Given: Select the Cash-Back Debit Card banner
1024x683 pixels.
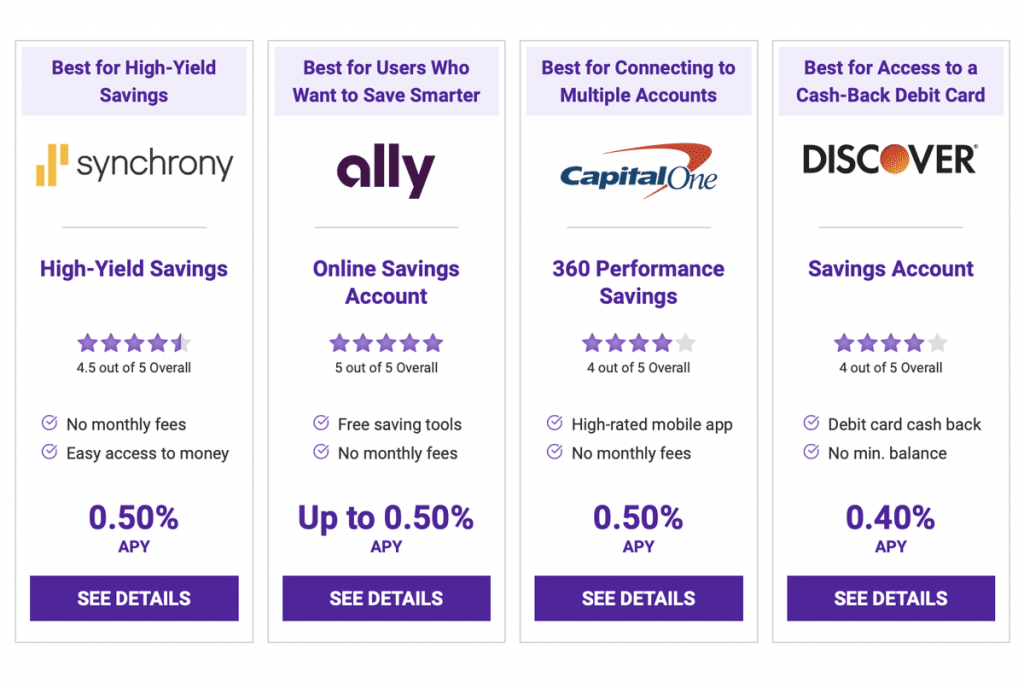Looking at the screenshot, I should click(890, 81).
